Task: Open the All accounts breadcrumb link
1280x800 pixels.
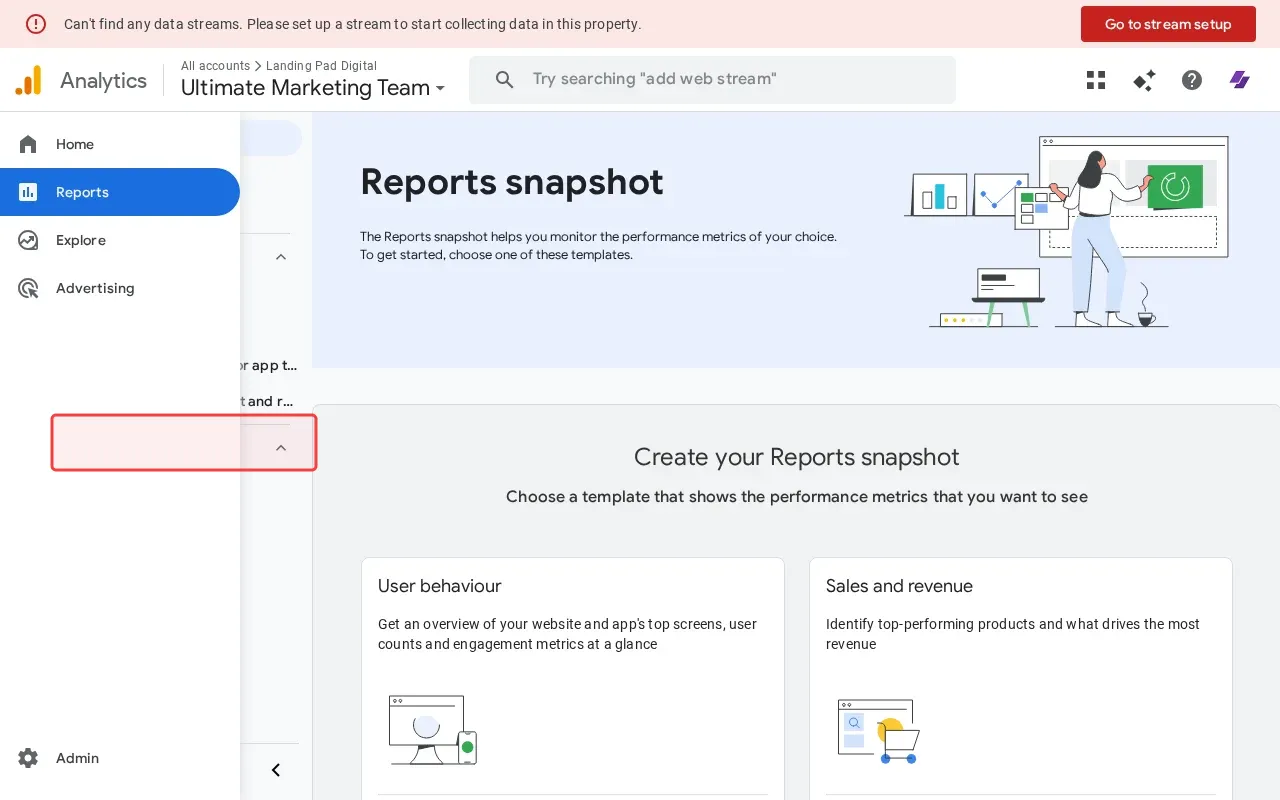Action: coord(215,65)
